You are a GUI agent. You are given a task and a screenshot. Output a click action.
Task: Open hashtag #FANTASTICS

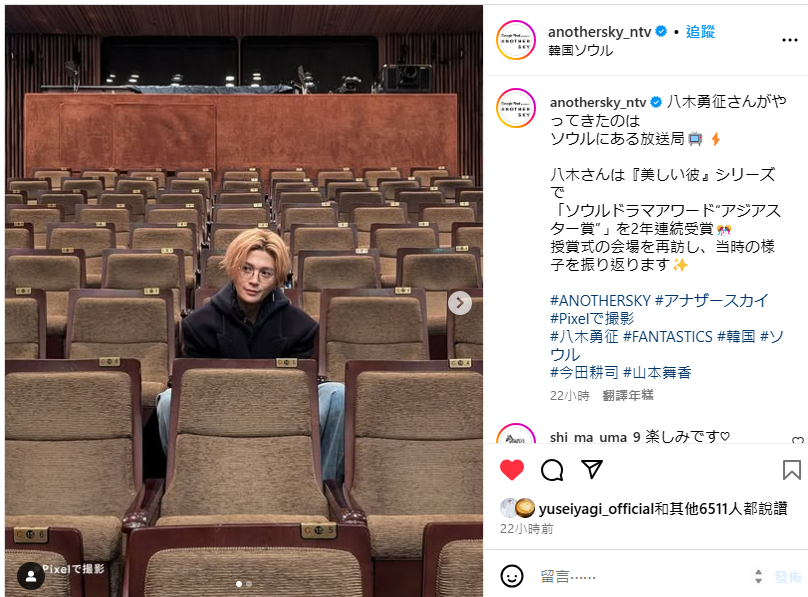668,336
